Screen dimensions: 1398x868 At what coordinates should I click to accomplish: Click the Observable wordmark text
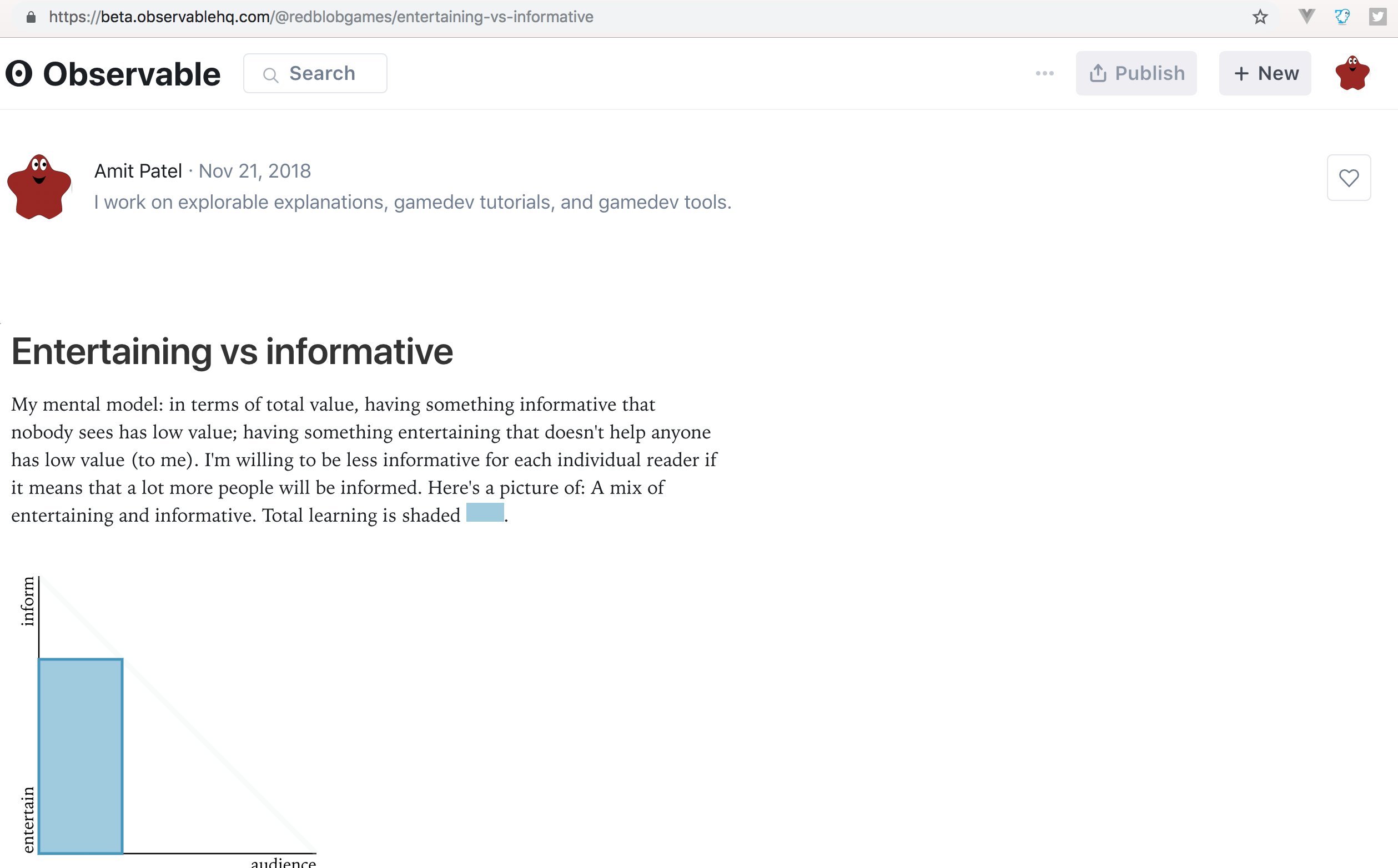pos(132,74)
